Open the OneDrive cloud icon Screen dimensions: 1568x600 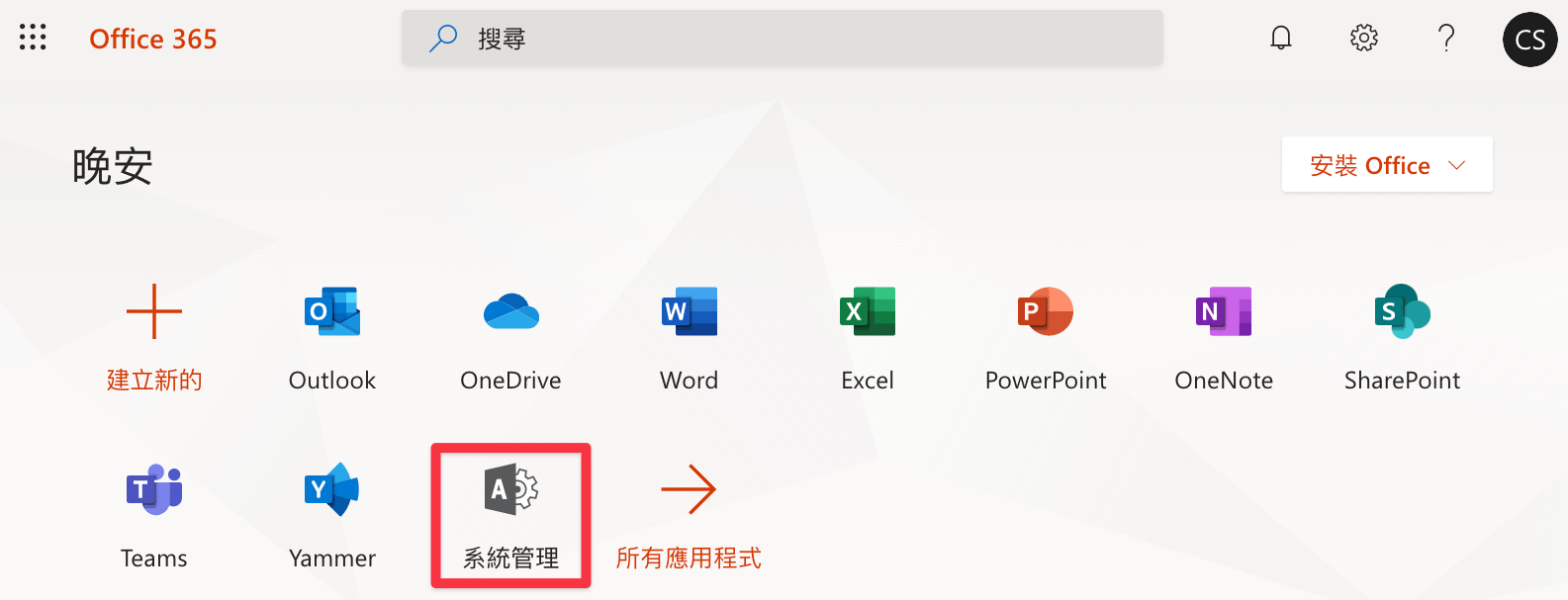coord(511,311)
